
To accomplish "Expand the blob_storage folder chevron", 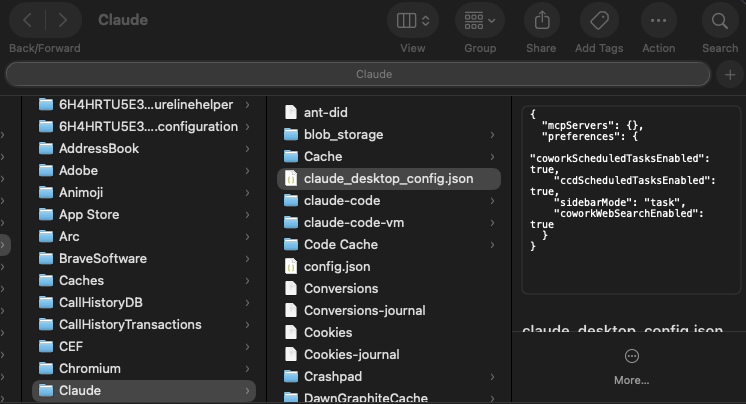I will (x=492, y=135).
